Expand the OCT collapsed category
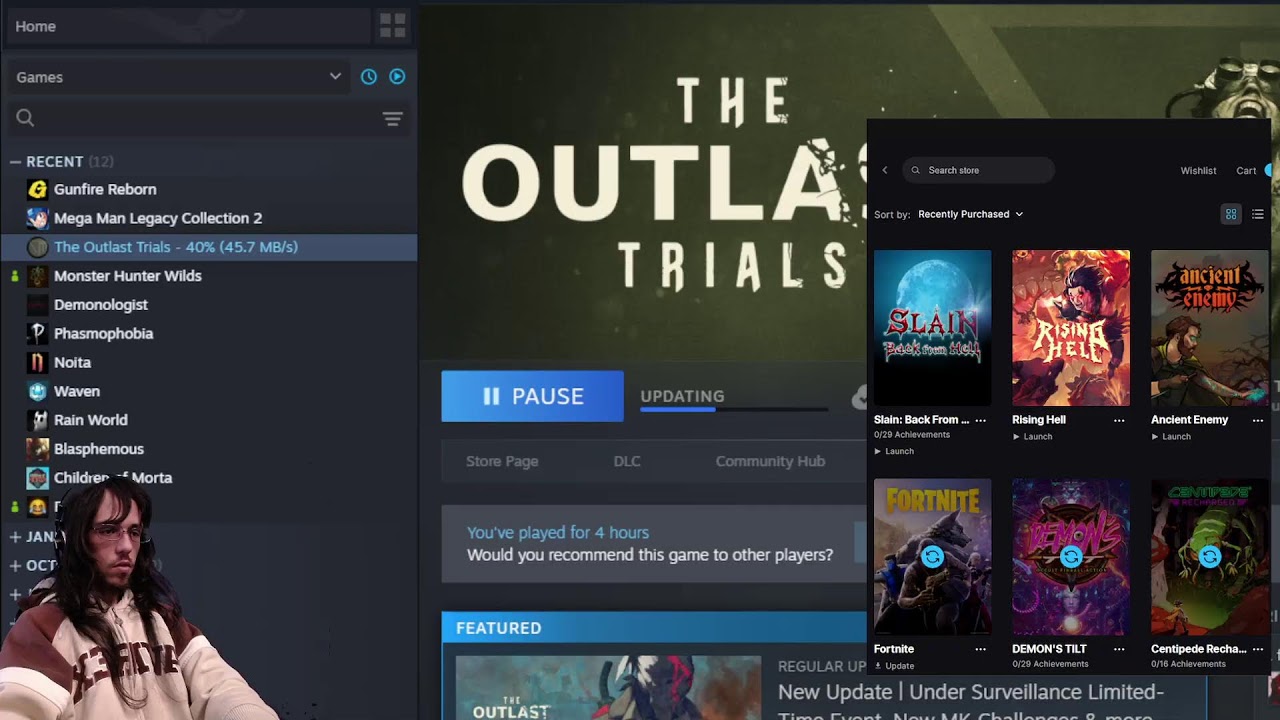1280x720 pixels. click(15, 566)
